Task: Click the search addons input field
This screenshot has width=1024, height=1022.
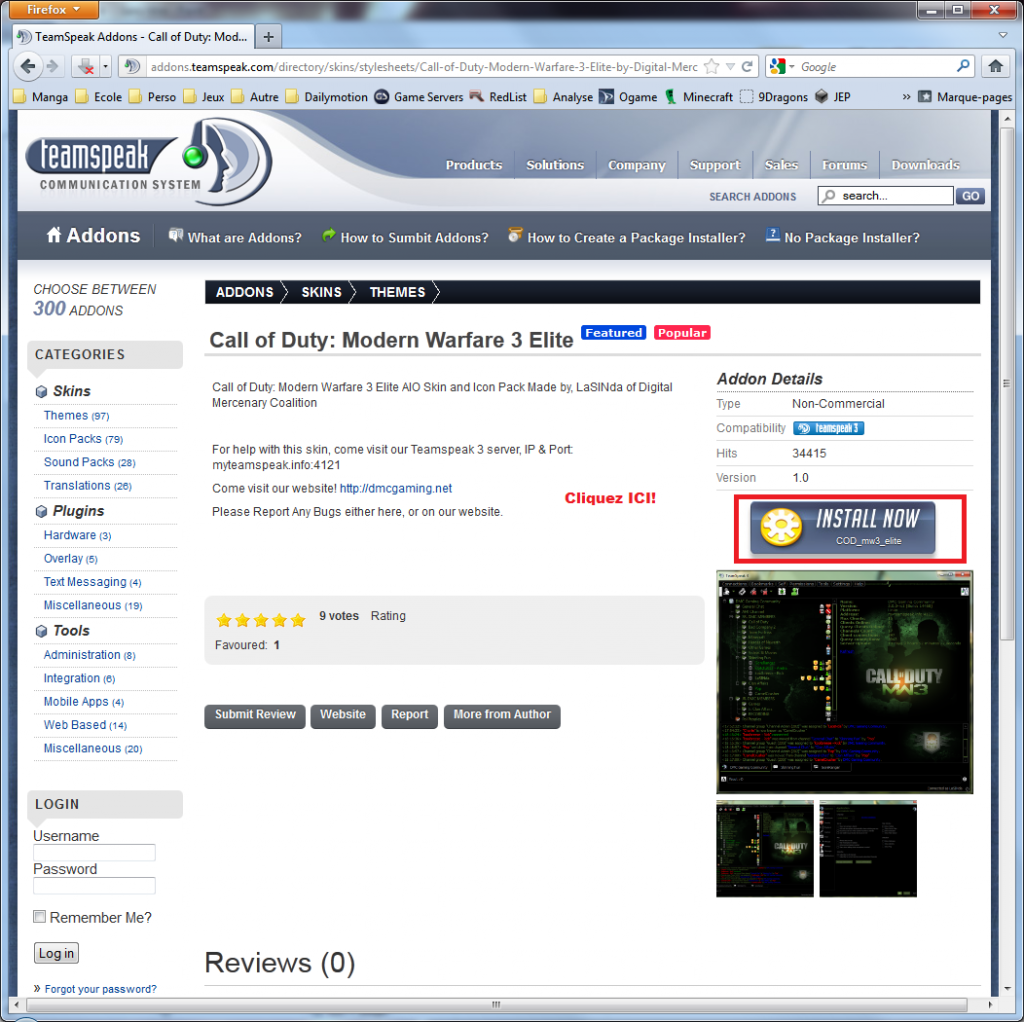Action: tap(885, 196)
